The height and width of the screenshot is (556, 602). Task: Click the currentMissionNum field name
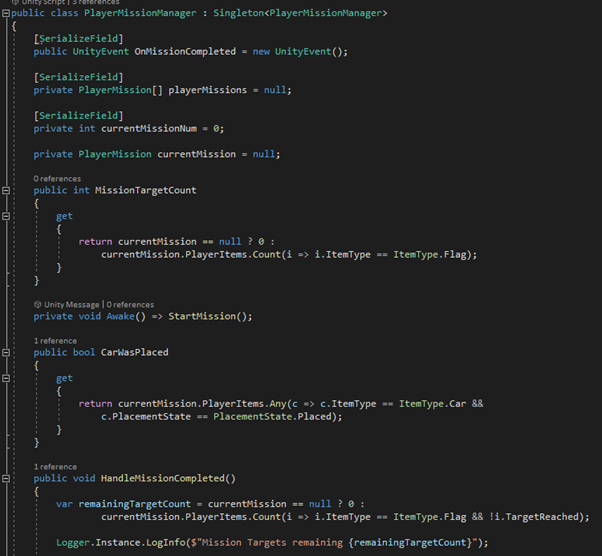pos(149,128)
